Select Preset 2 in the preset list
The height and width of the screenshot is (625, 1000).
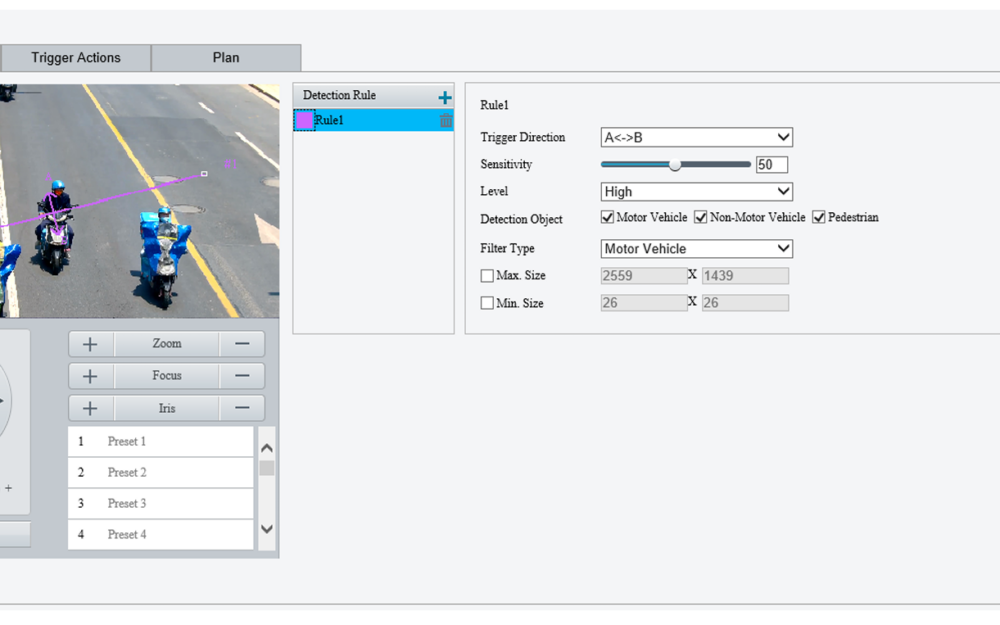(x=161, y=473)
